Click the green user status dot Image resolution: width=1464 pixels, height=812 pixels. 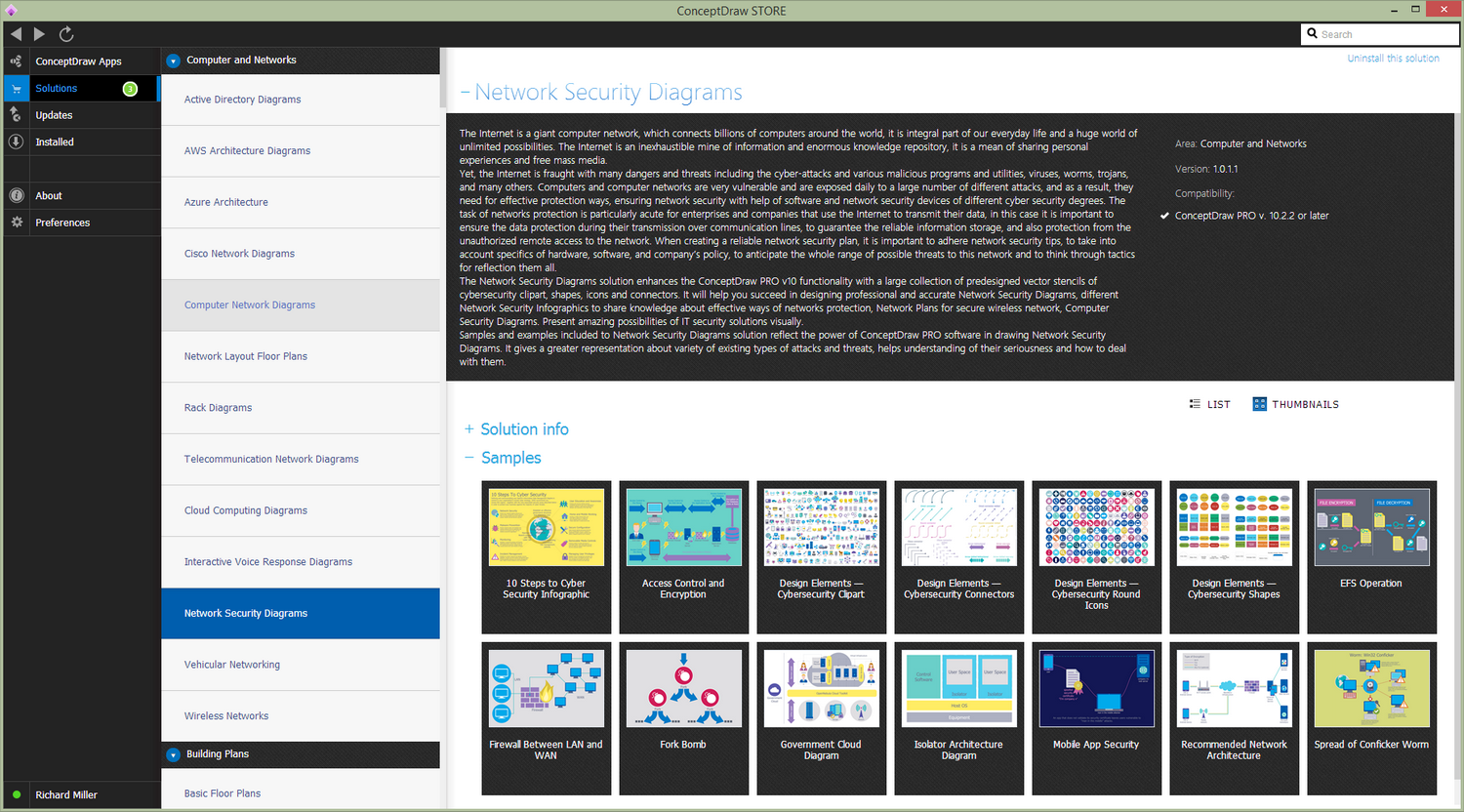click(x=16, y=794)
